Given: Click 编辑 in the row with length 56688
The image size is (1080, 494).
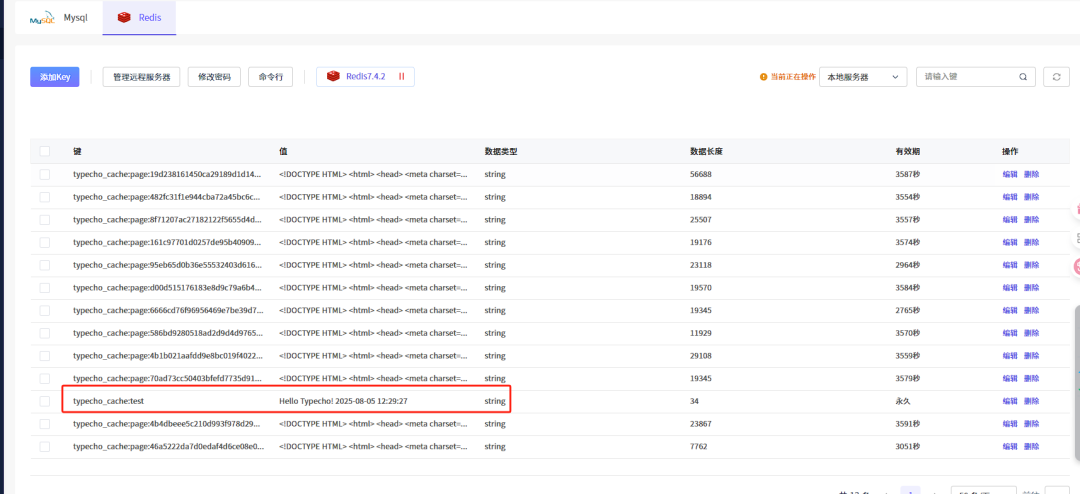Looking at the screenshot, I should click(1010, 174).
